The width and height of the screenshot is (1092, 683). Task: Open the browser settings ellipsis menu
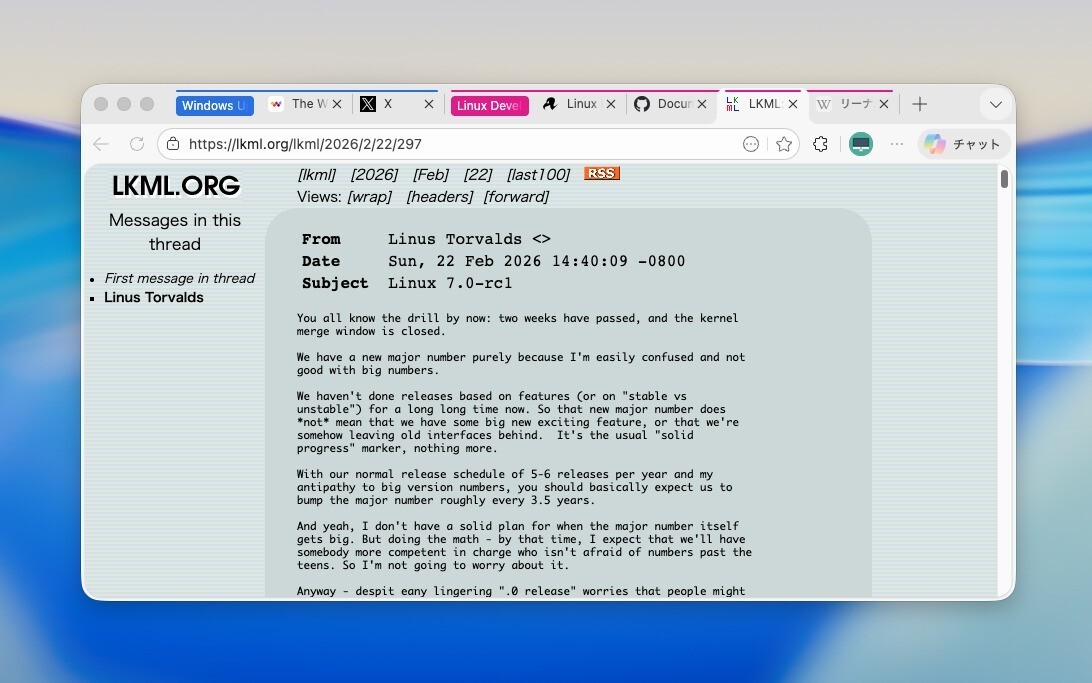click(x=897, y=144)
